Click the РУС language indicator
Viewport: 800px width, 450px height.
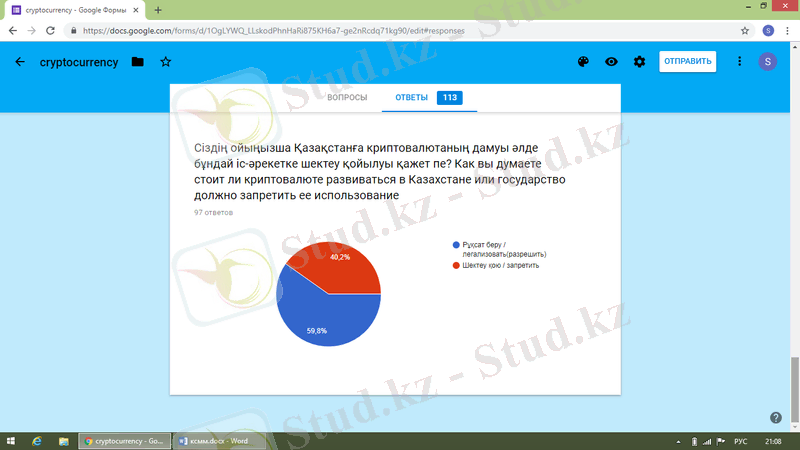click(740, 442)
